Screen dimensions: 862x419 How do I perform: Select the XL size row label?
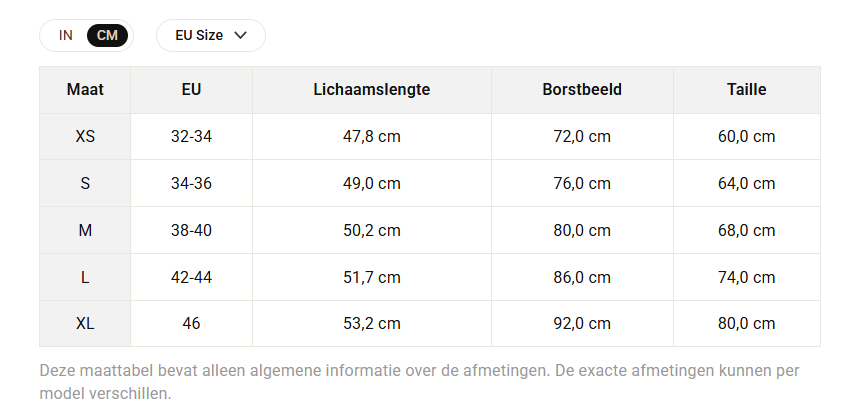[x=85, y=323]
